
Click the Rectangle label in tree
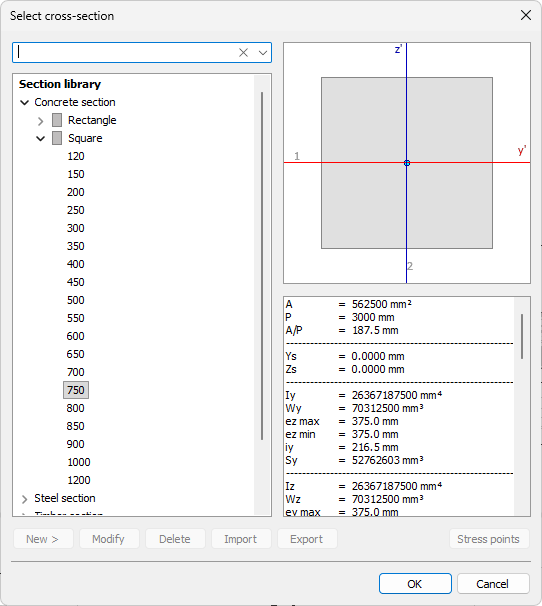click(x=92, y=120)
